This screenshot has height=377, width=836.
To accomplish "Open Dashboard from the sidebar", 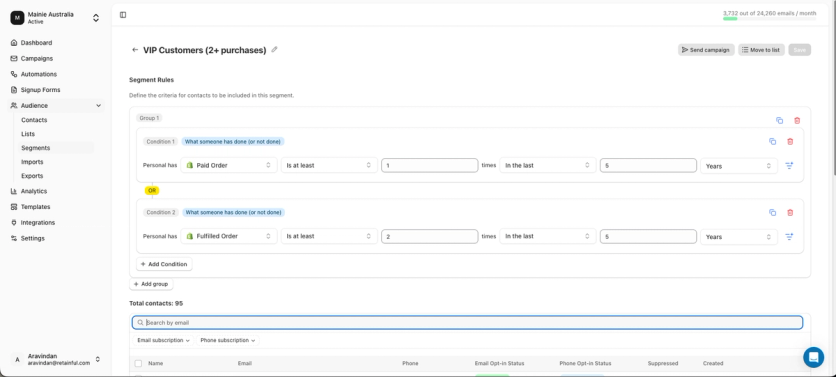I will pyautogui.click(x=36, y=43).
